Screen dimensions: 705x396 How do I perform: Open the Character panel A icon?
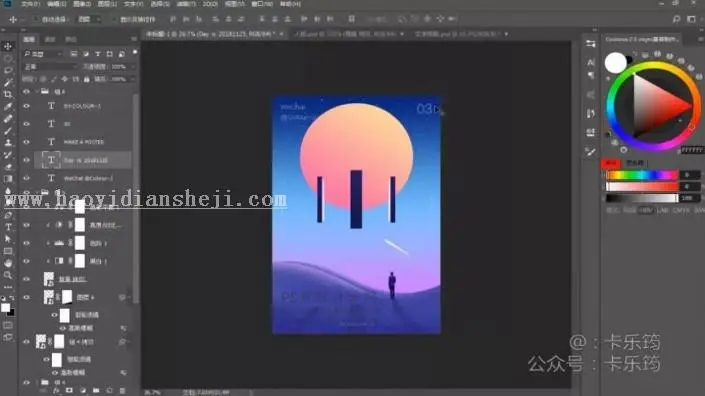coord(591,62)
